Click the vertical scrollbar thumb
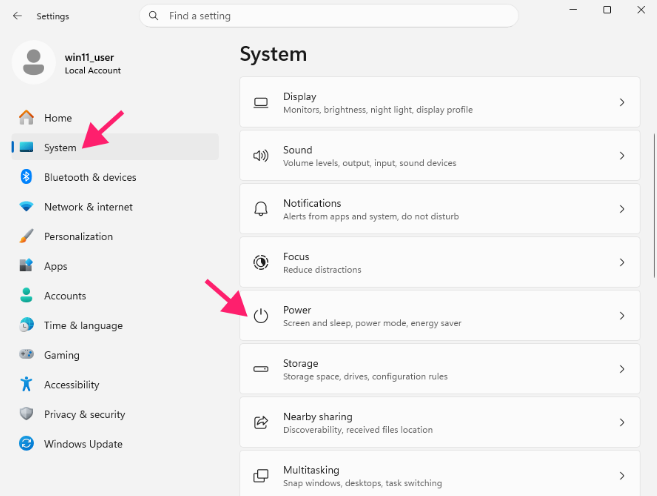This screenshot has width=657, height=496. (x=654, y=205)
